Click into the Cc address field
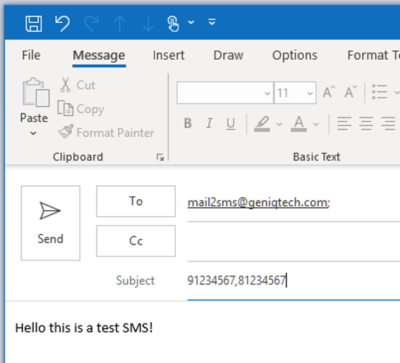 (293, 242)
